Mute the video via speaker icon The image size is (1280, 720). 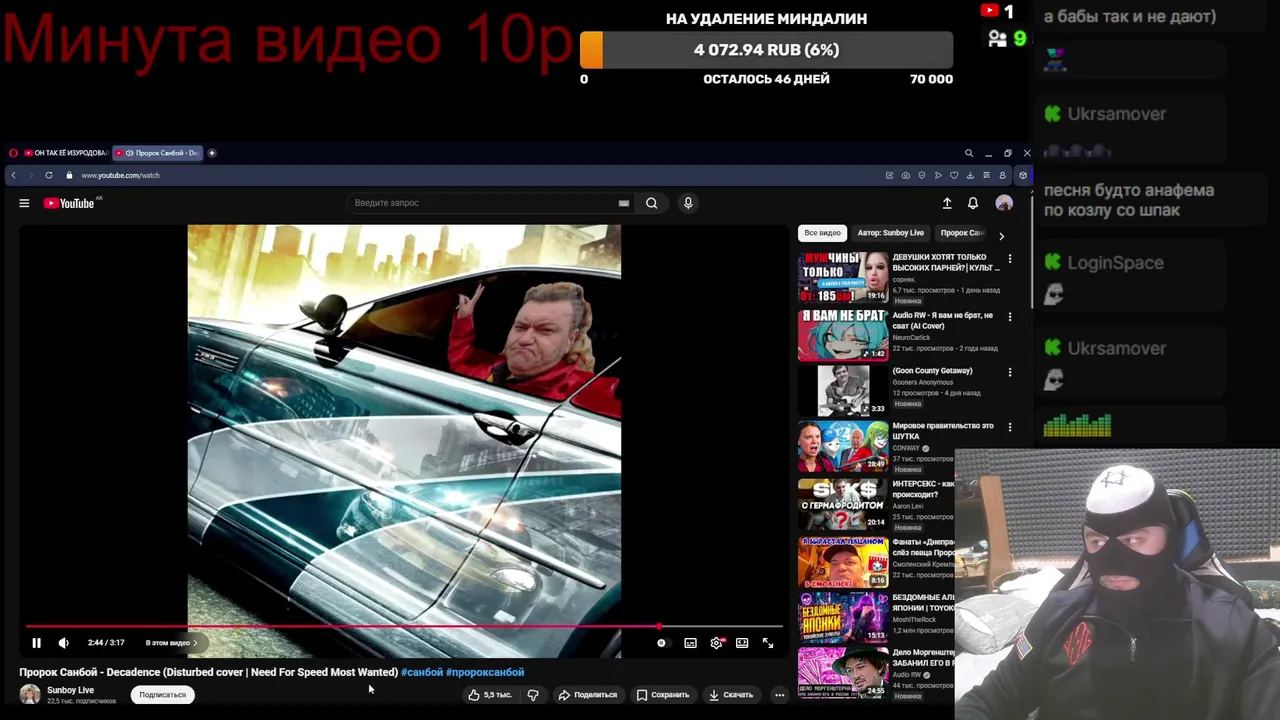pyautogui.click(x=63, y=643)
